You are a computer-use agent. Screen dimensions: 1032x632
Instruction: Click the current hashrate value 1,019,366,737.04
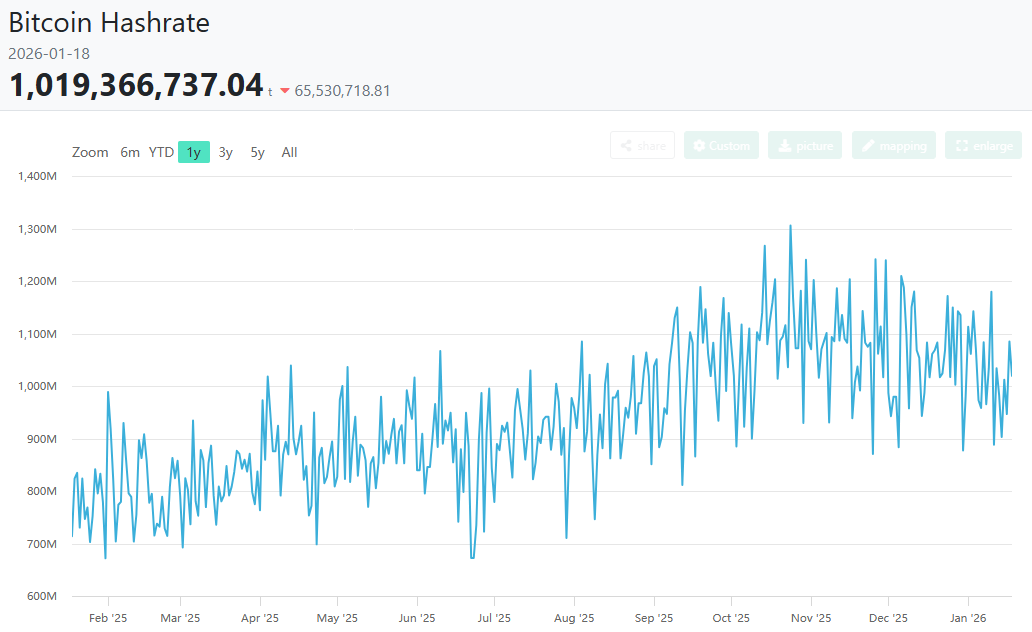(x=136, y=85)
